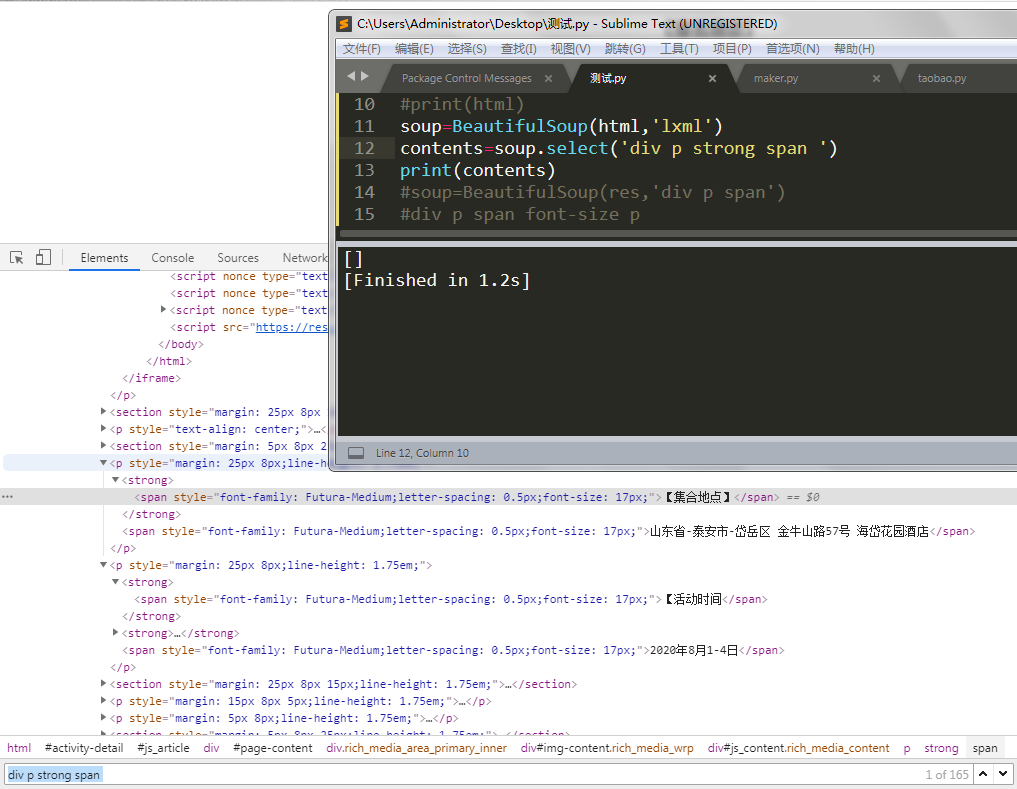Image resolution: width=1017 pixels, height=789 pixels.
Task: Select div#img-content.rich_media_wrp in breadcrumb
Action: (x=607, y=747)
